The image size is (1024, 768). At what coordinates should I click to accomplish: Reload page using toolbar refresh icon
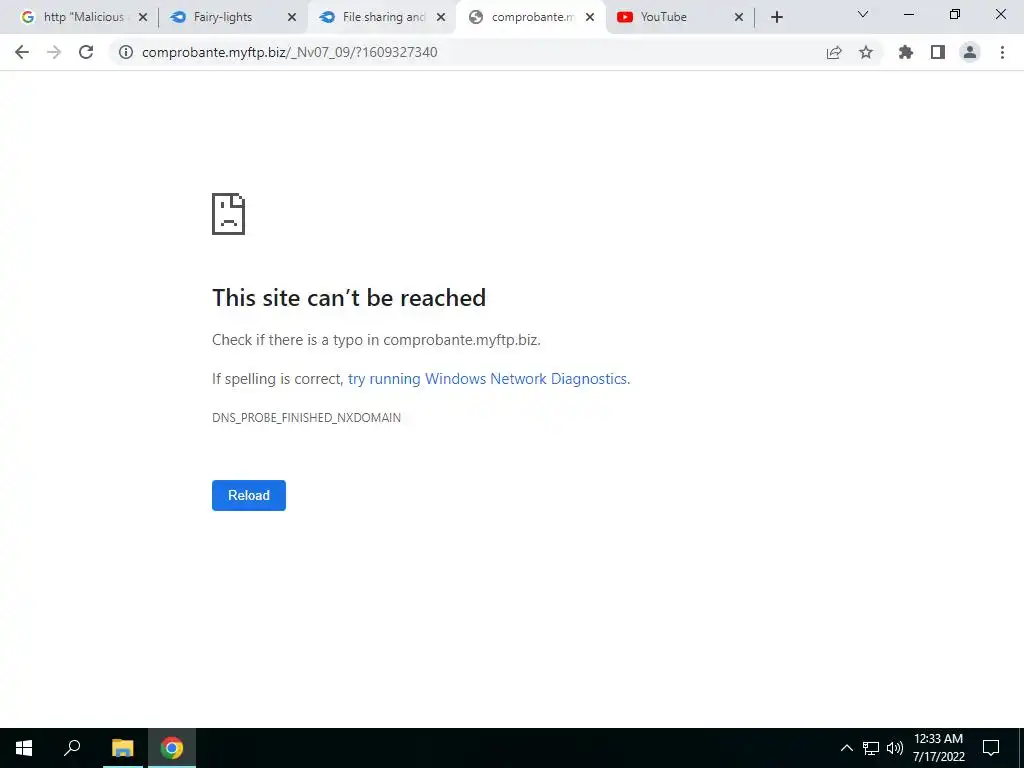click(x=86, y=52)
